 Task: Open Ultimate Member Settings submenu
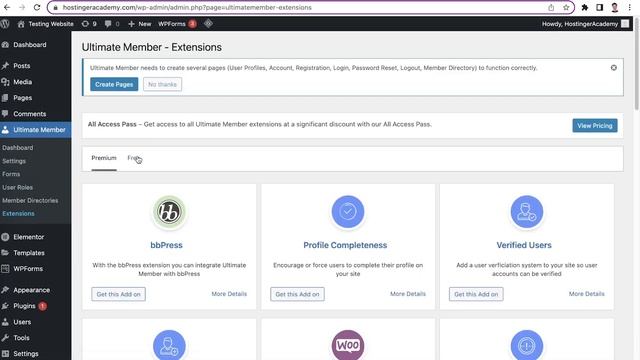point(14,161)
